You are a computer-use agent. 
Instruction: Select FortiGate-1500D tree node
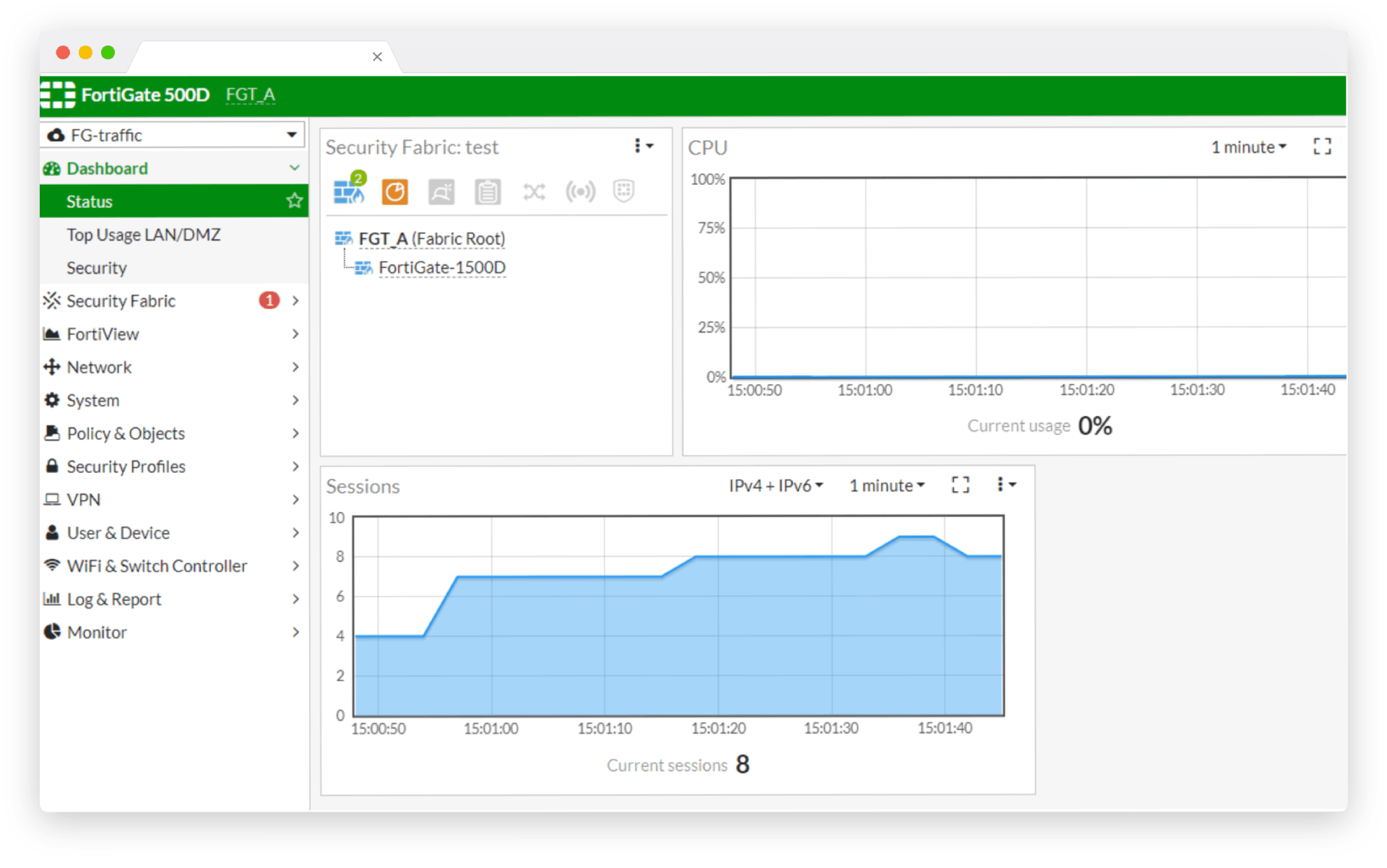(441, 267)
